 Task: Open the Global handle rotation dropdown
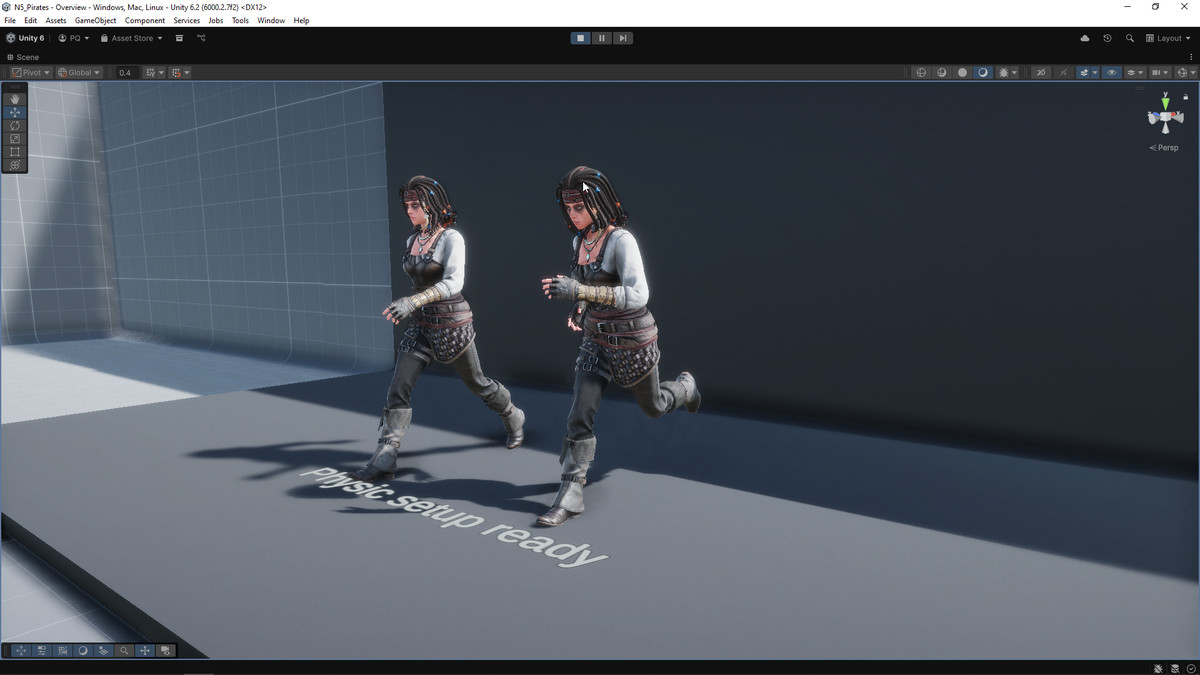[79, 72]
